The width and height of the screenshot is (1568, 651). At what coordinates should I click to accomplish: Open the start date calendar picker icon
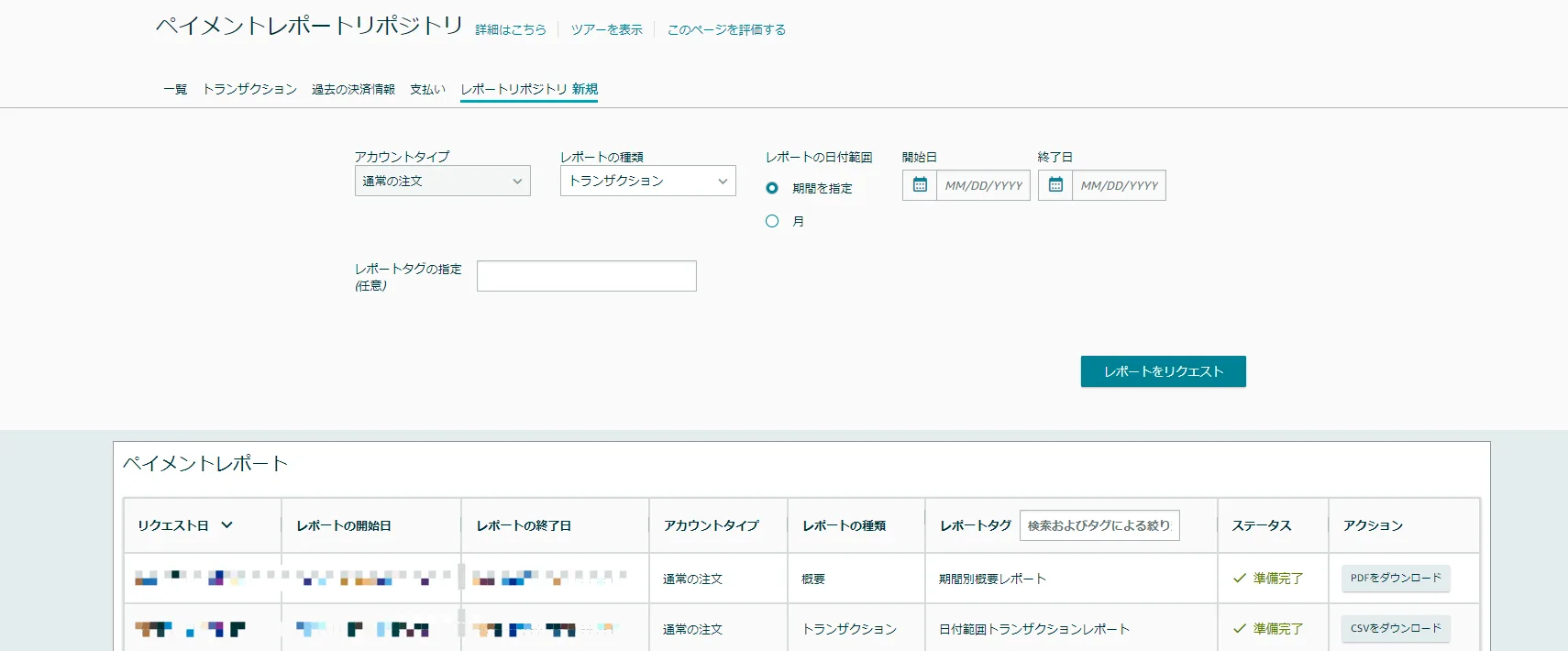pos(920,185)
